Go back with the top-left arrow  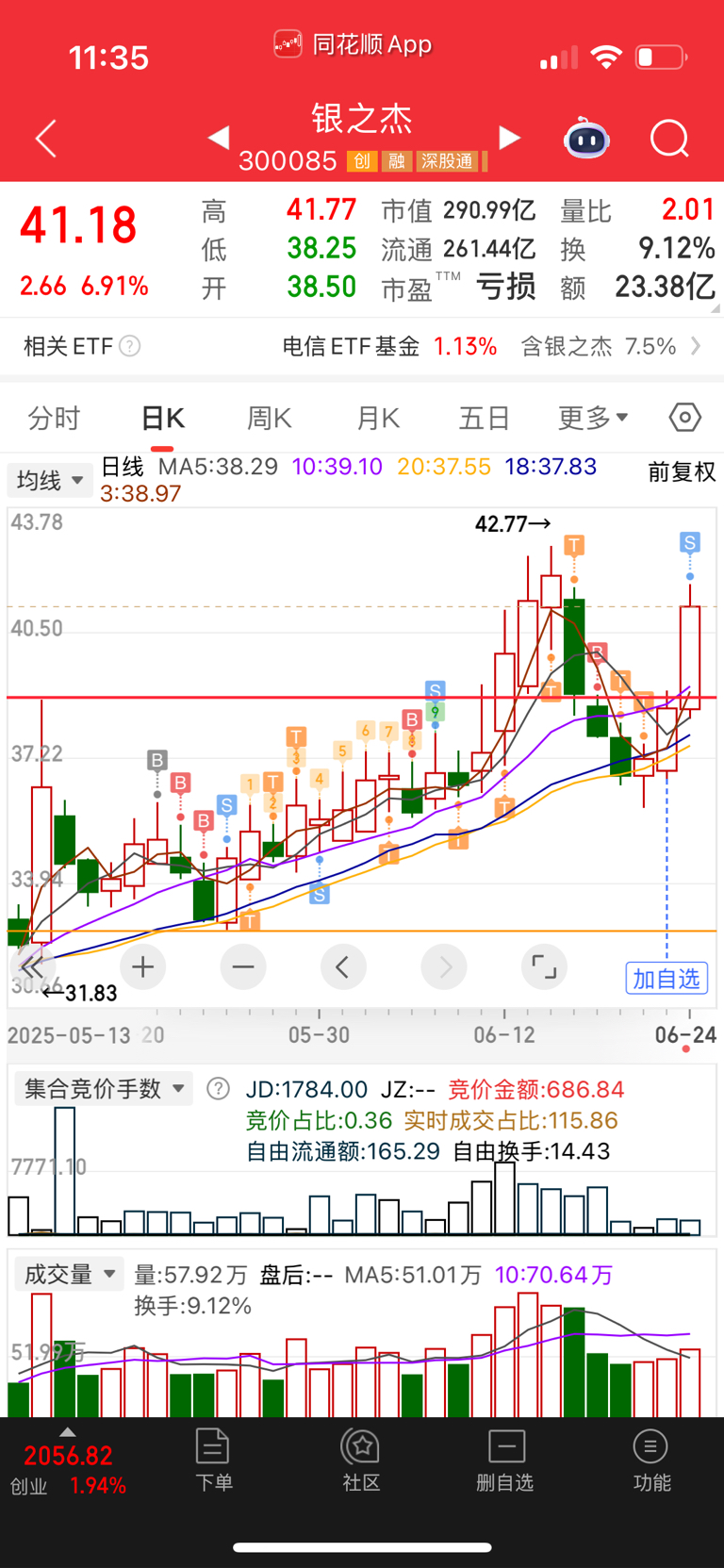tap(46, 139)
